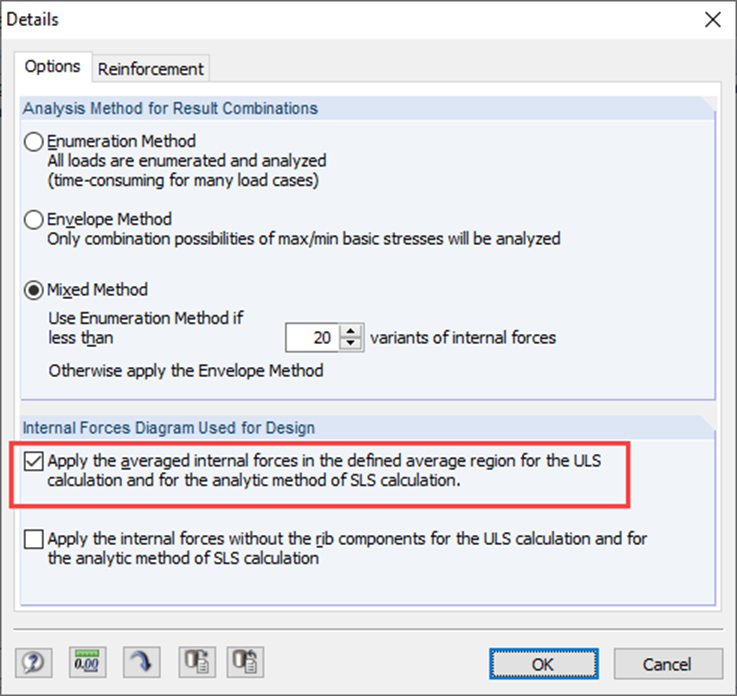Select the Options tab
This screenshot has width=737, height=696.
(52, 67)
